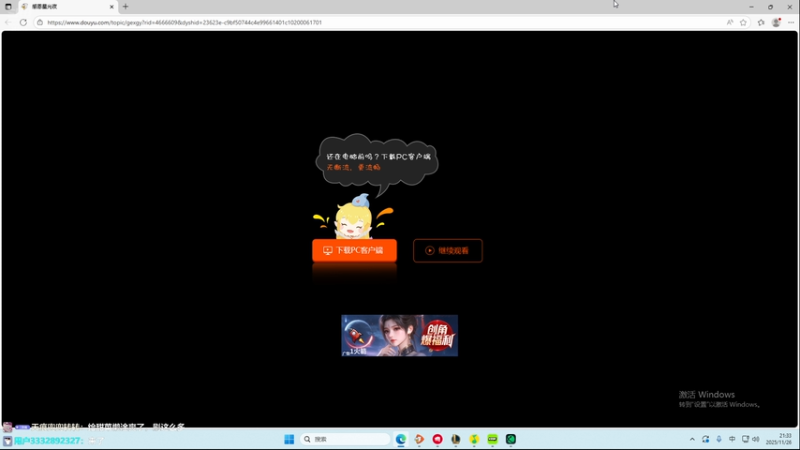
Task: Open Microsoft Edge from the taskbar
Action: (x=401, y=439)
